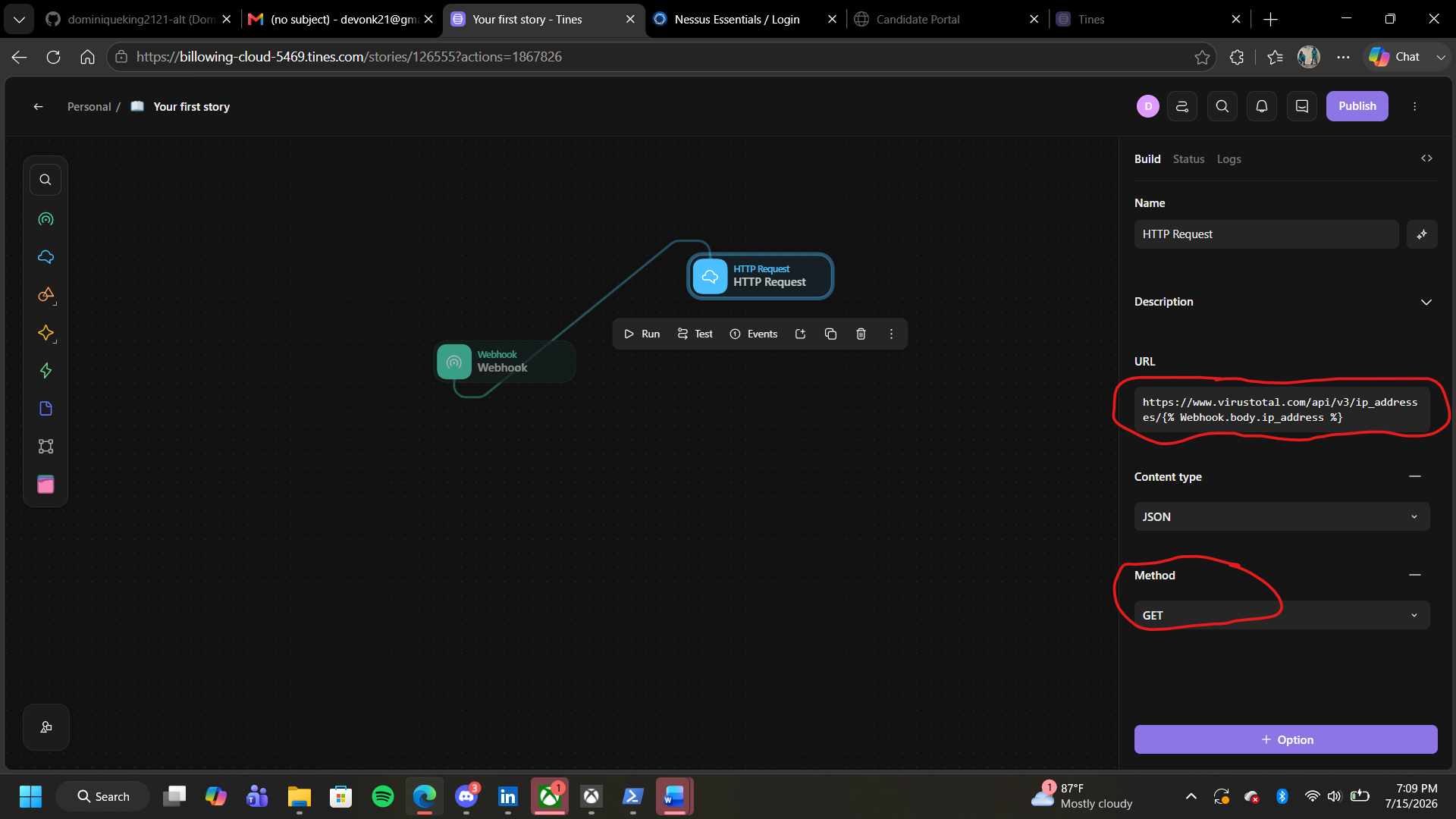Screen dimensions: 1456x819
Task: Add this page to favorites star icon
Action: tap(1202, 57)
